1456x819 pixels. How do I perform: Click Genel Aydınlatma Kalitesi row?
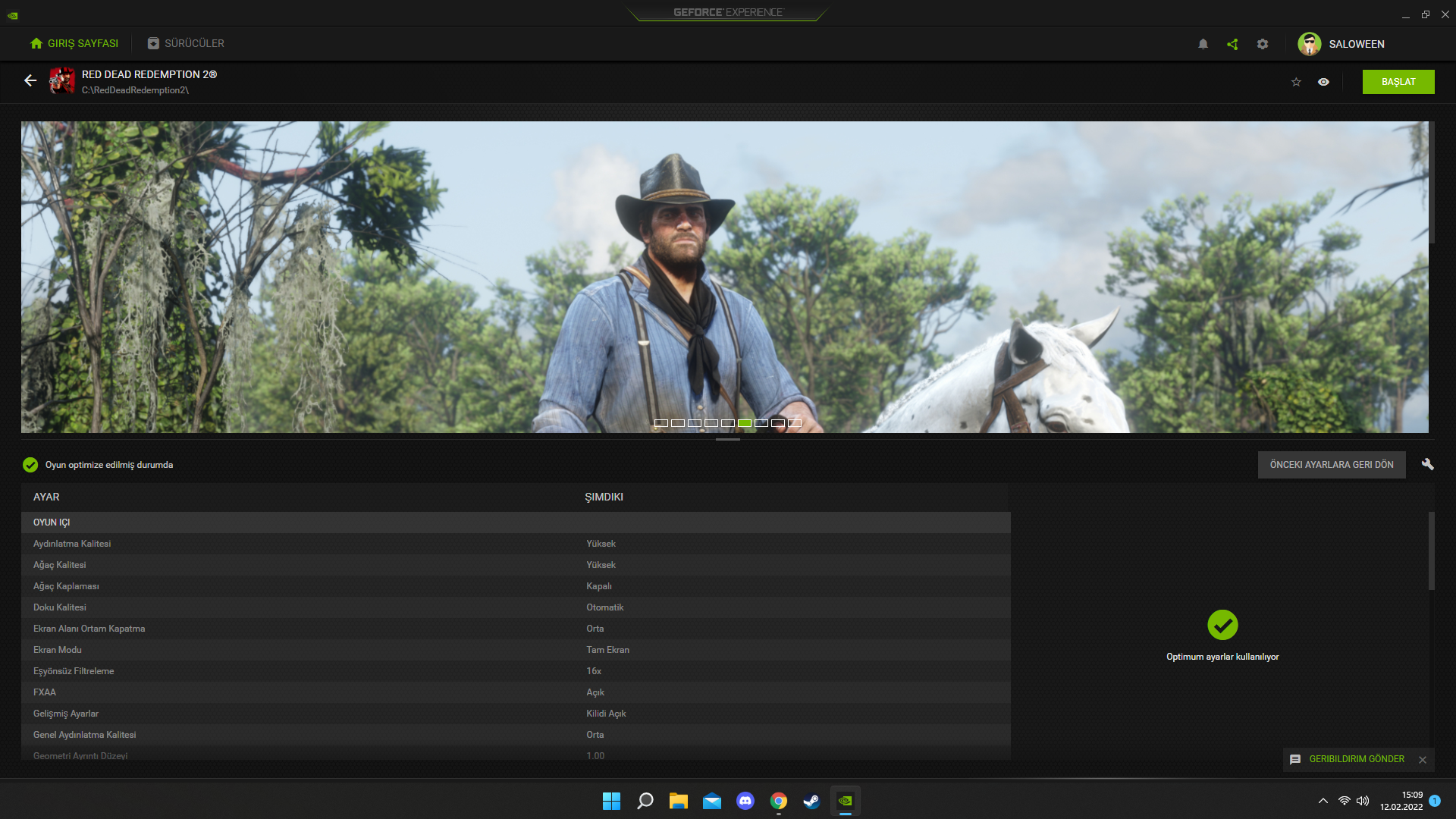(x=516, y=735)
